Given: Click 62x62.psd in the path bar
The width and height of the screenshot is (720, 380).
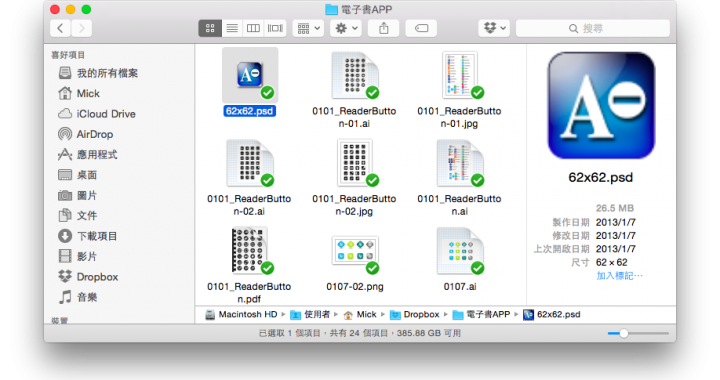Looking at the screenshot, I should point(552,314).
